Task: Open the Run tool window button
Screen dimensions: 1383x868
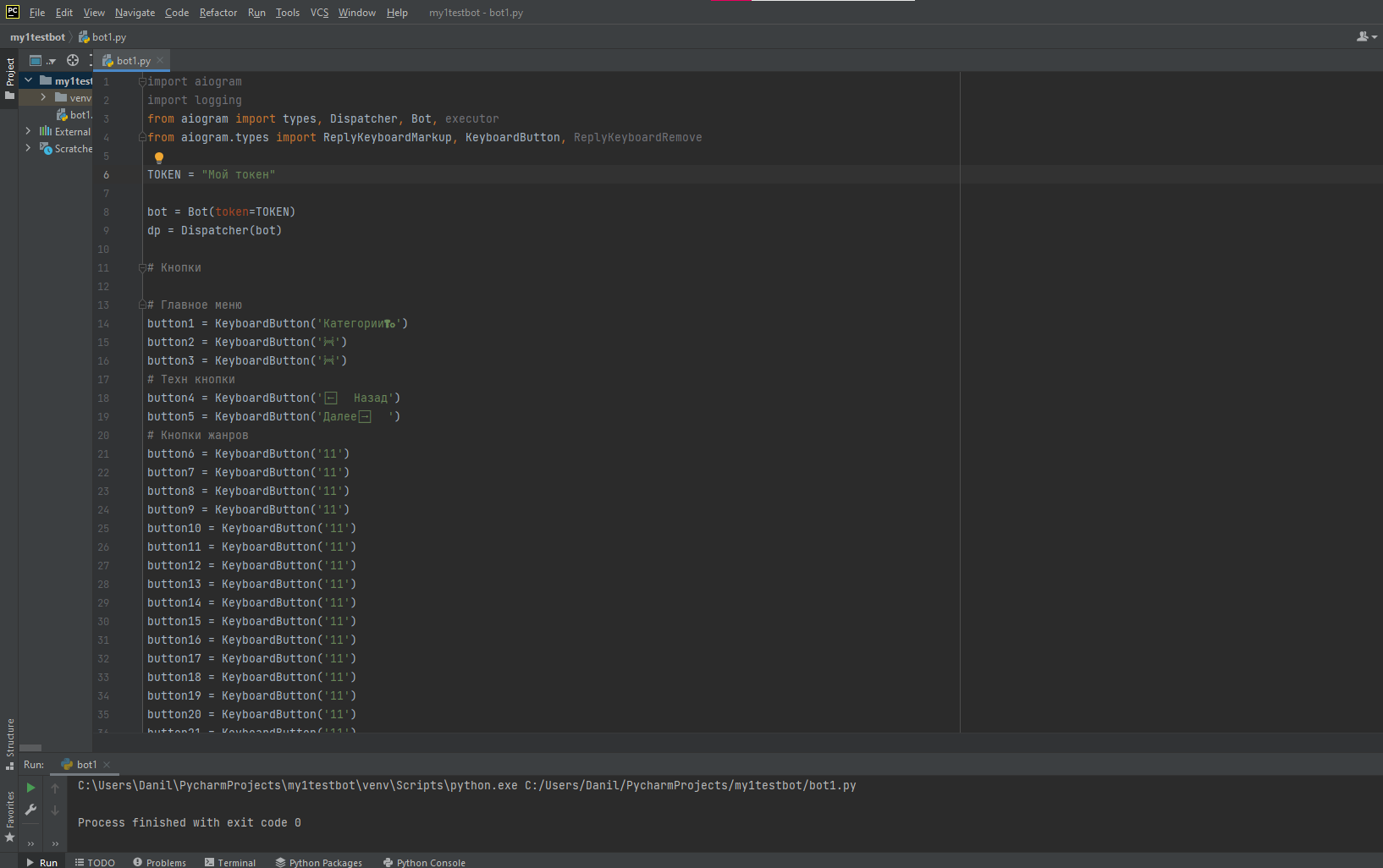Action: (41, 862)
